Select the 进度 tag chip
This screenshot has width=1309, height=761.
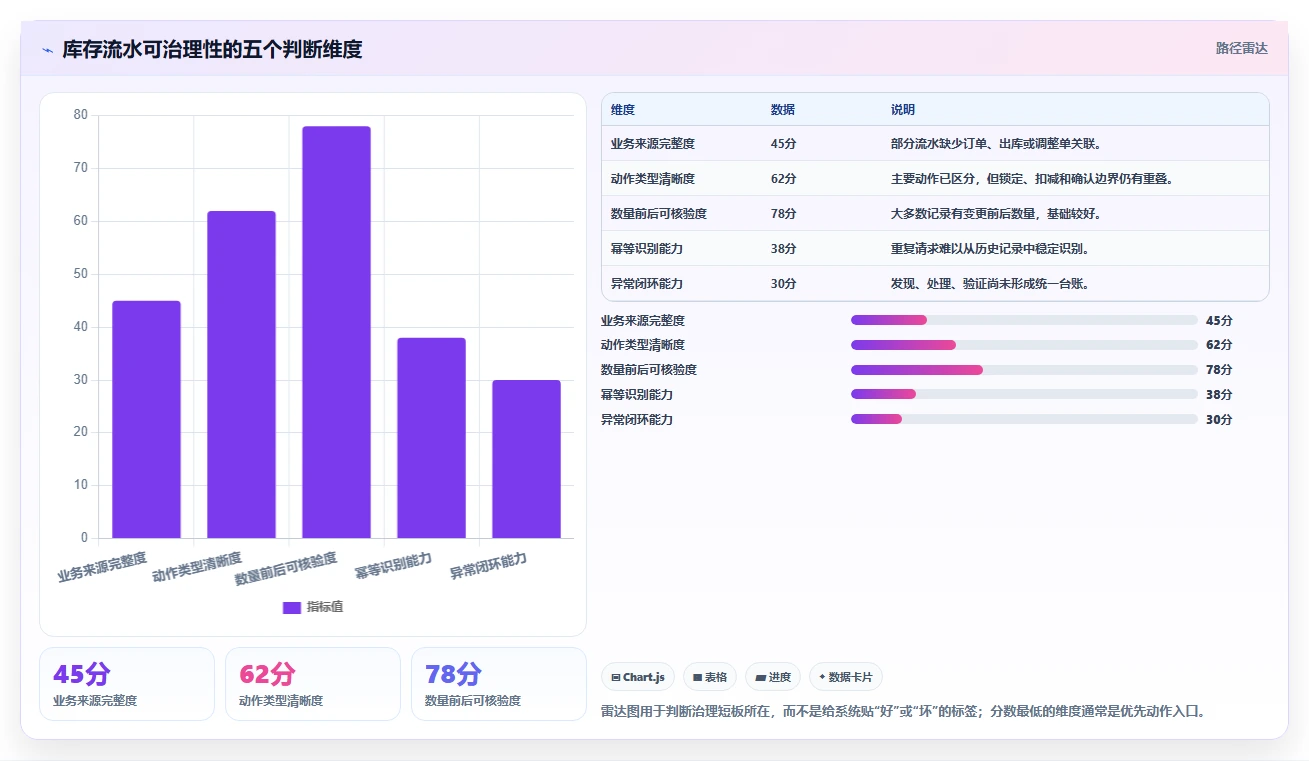coord(773,677)
